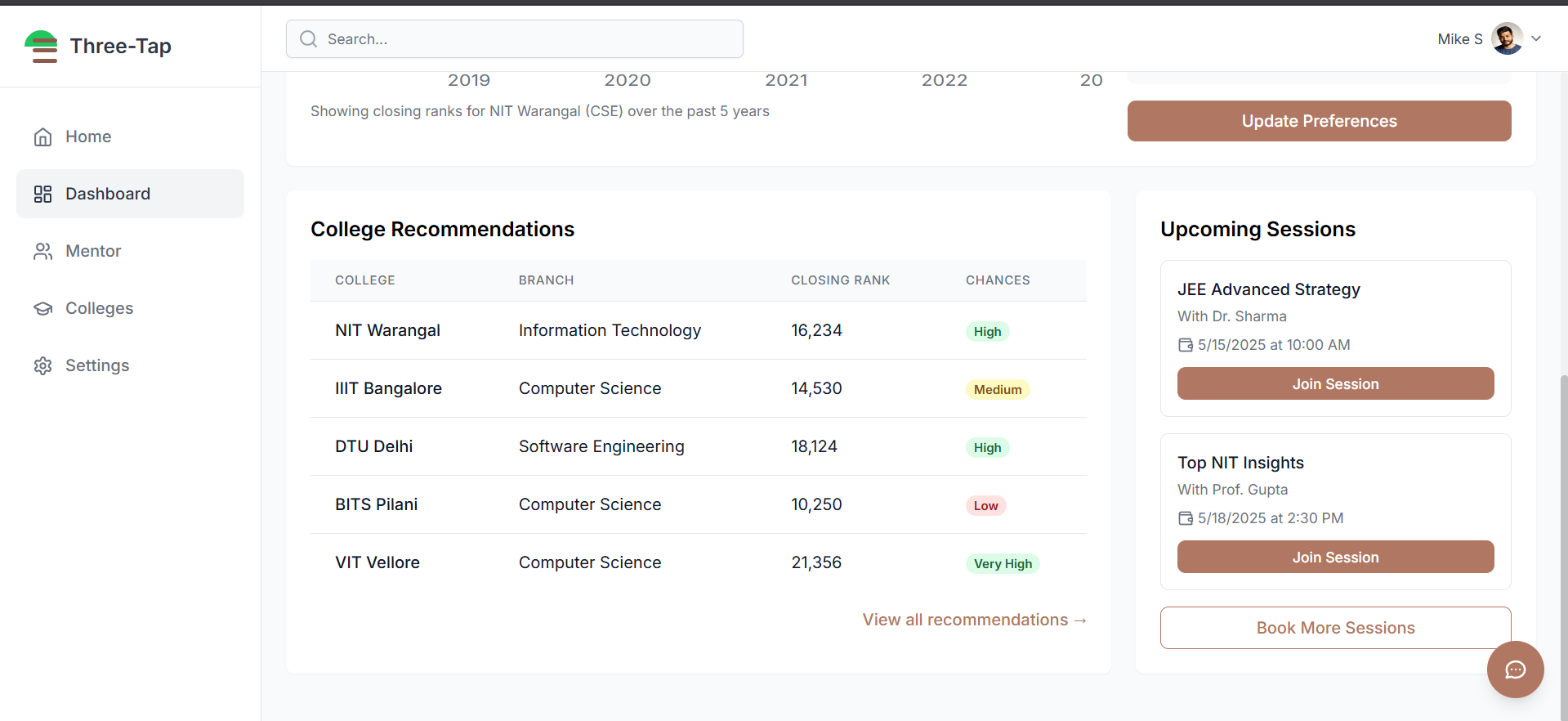Viewport: 1568px width, 721px height.
Task: Open the Home menu item
Action: click(x=130, y=137)
